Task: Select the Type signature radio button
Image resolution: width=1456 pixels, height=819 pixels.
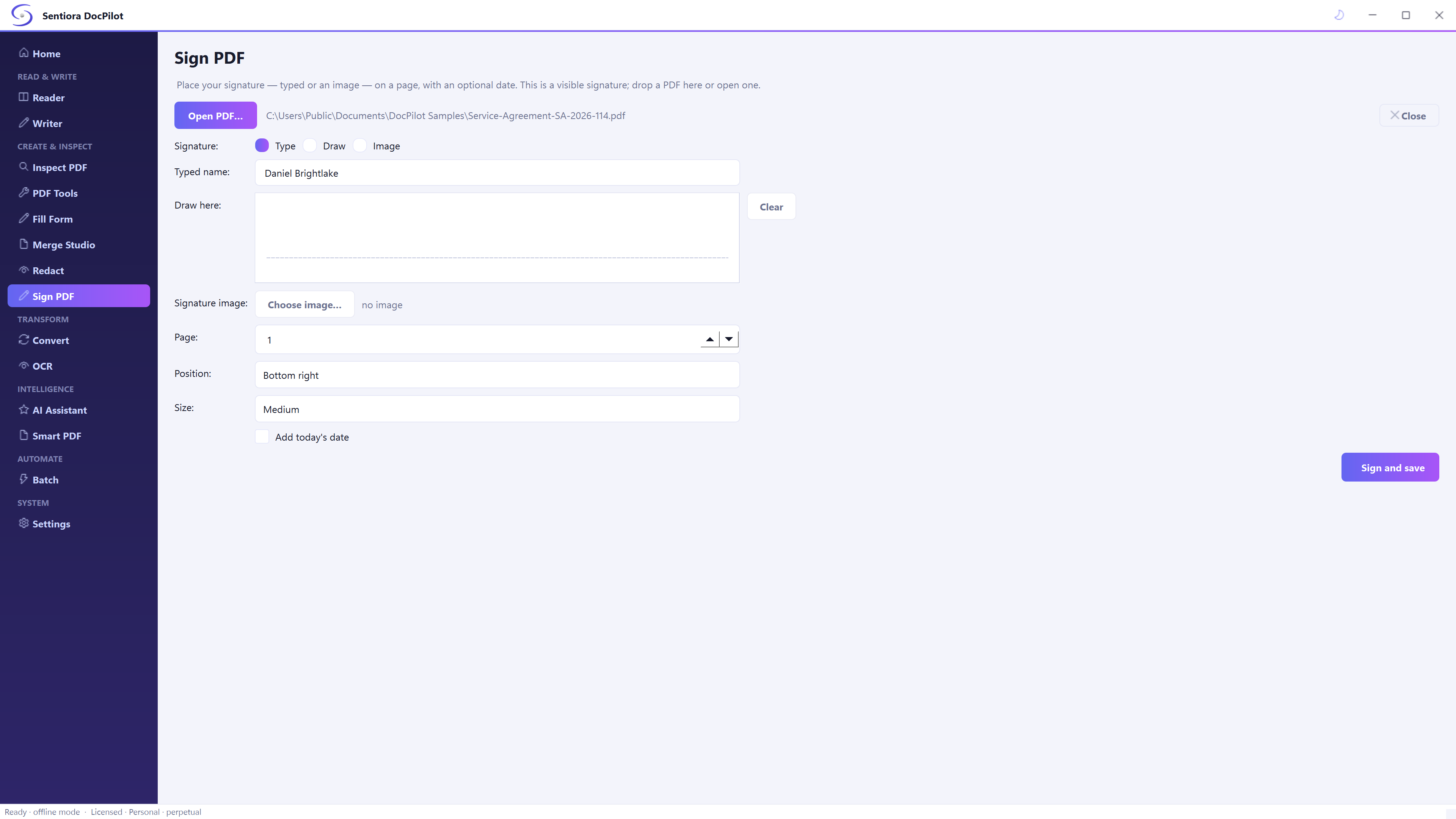Action: [262, 145]
